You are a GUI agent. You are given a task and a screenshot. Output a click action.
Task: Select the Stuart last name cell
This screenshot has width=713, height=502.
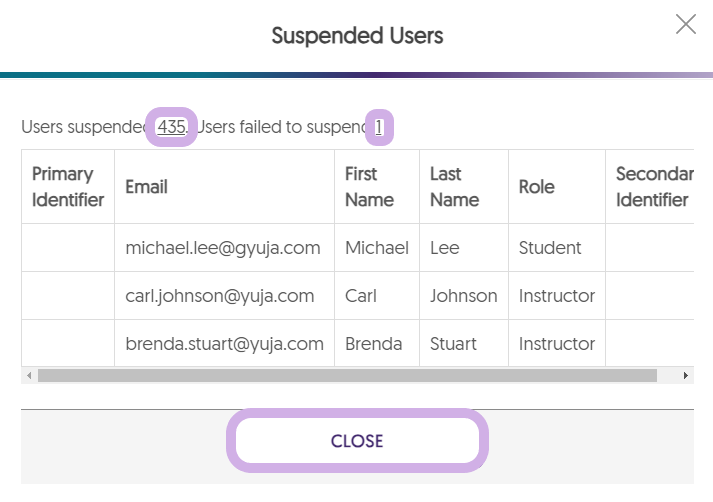point(454,344)
